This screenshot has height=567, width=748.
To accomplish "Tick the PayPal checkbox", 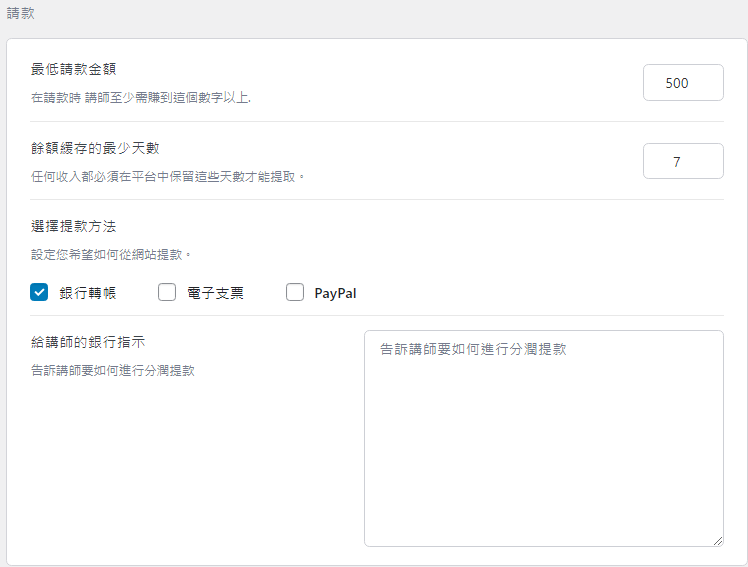I will coord(295,292).
